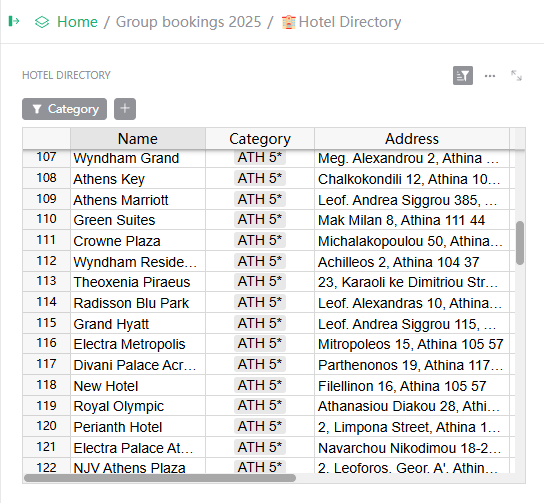Open the Category filter dropdown
The image size is (544, 503).
coord(65,109)
